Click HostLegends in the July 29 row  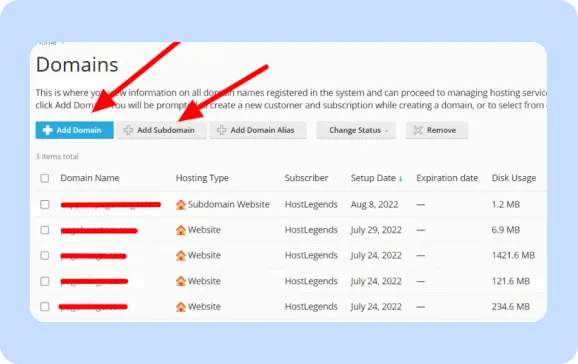(x=311, y=230)
